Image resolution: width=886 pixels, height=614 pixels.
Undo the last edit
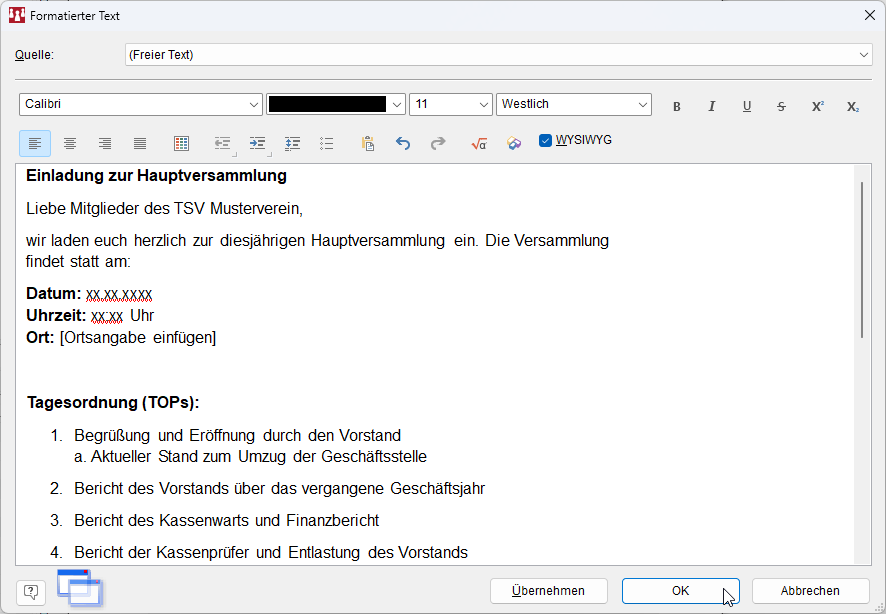(403, 144)
